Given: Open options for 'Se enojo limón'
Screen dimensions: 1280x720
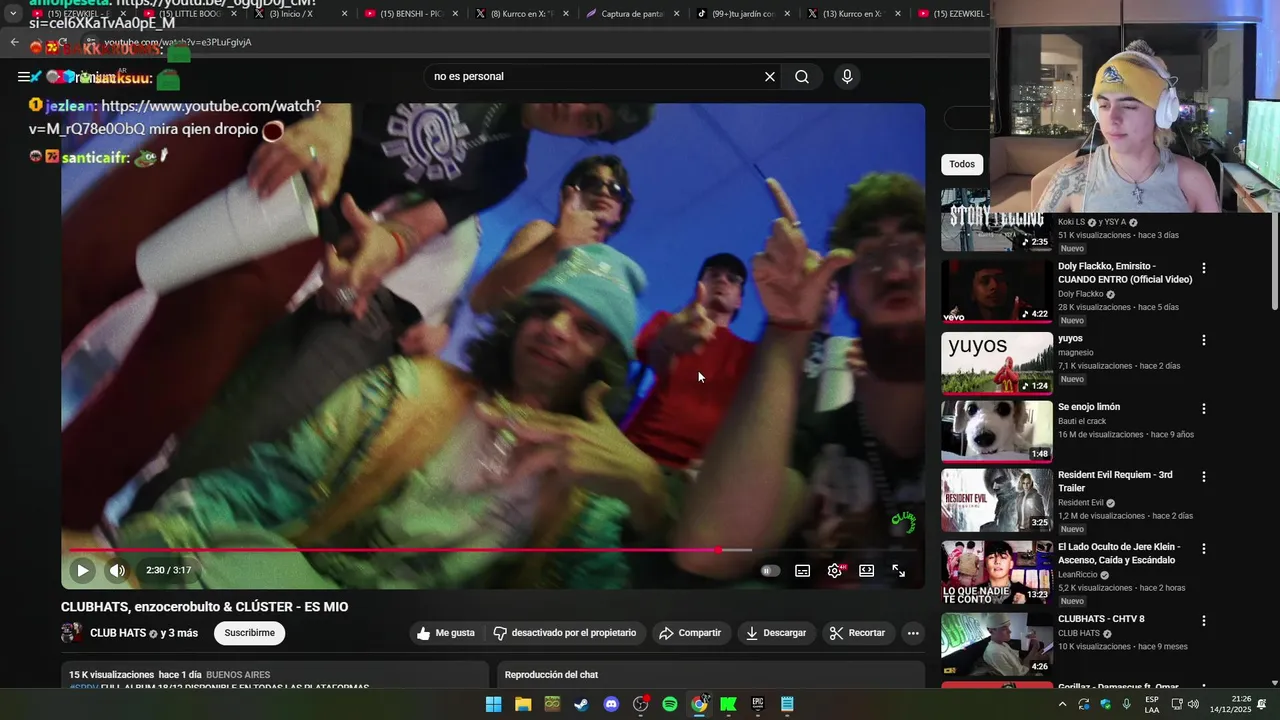Looking at the screenshot, I should click(x=1204, y=409).
